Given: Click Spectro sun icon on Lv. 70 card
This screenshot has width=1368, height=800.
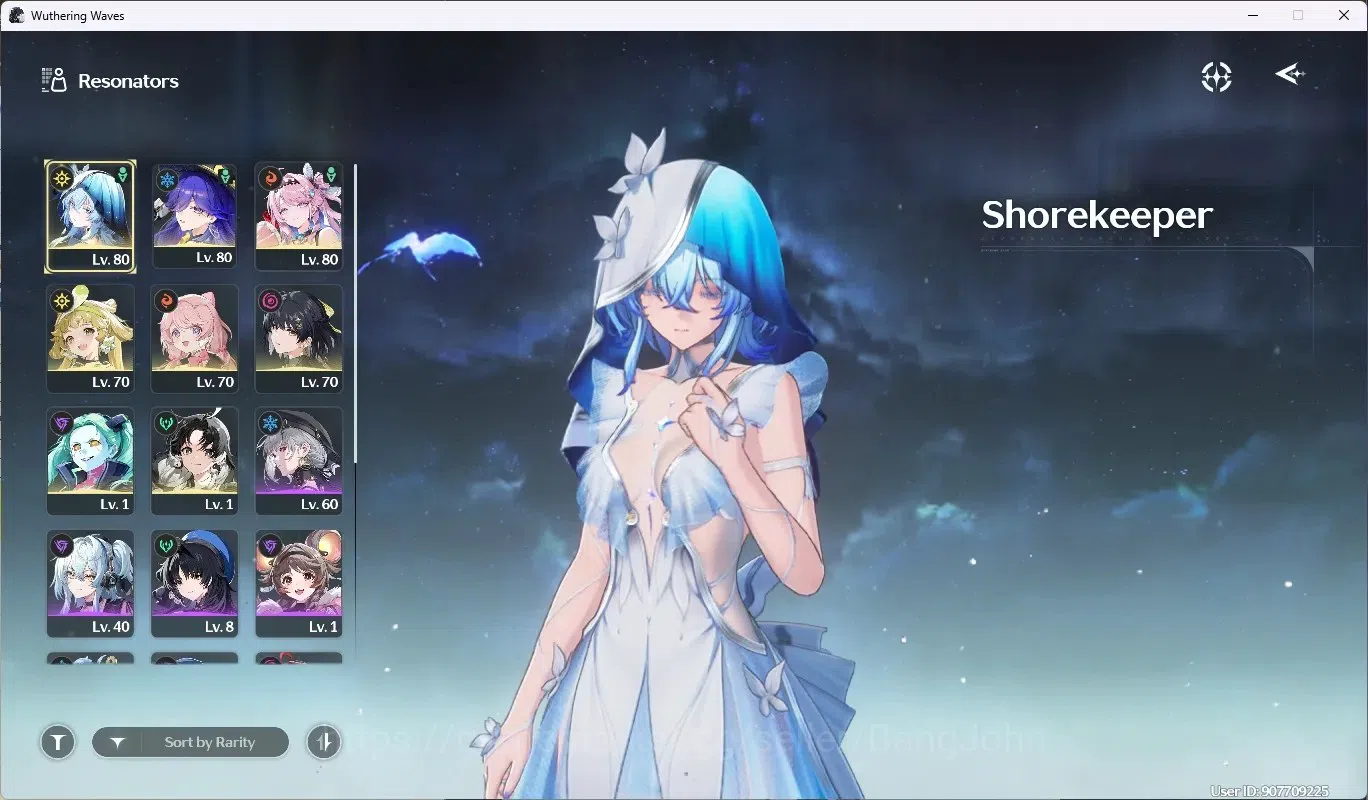Looking at the screenshot, I should pos(62,300).
